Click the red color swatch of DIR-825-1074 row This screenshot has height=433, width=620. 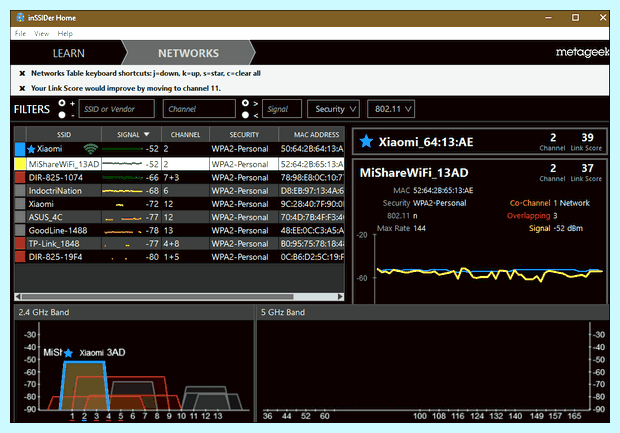pyautogui.click(x=20, y=177)
